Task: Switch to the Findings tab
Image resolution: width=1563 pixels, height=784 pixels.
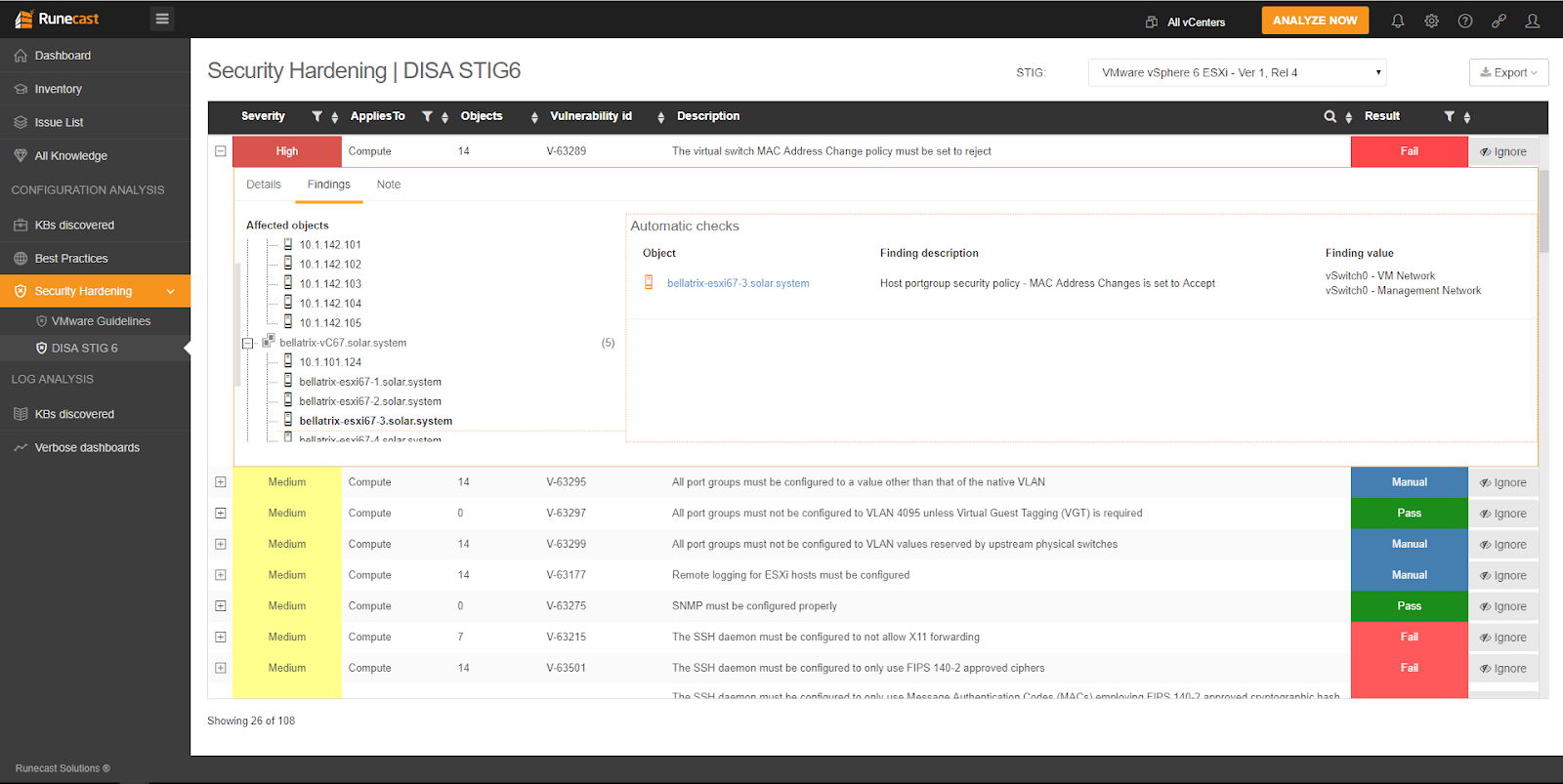Action: (329, 185)
